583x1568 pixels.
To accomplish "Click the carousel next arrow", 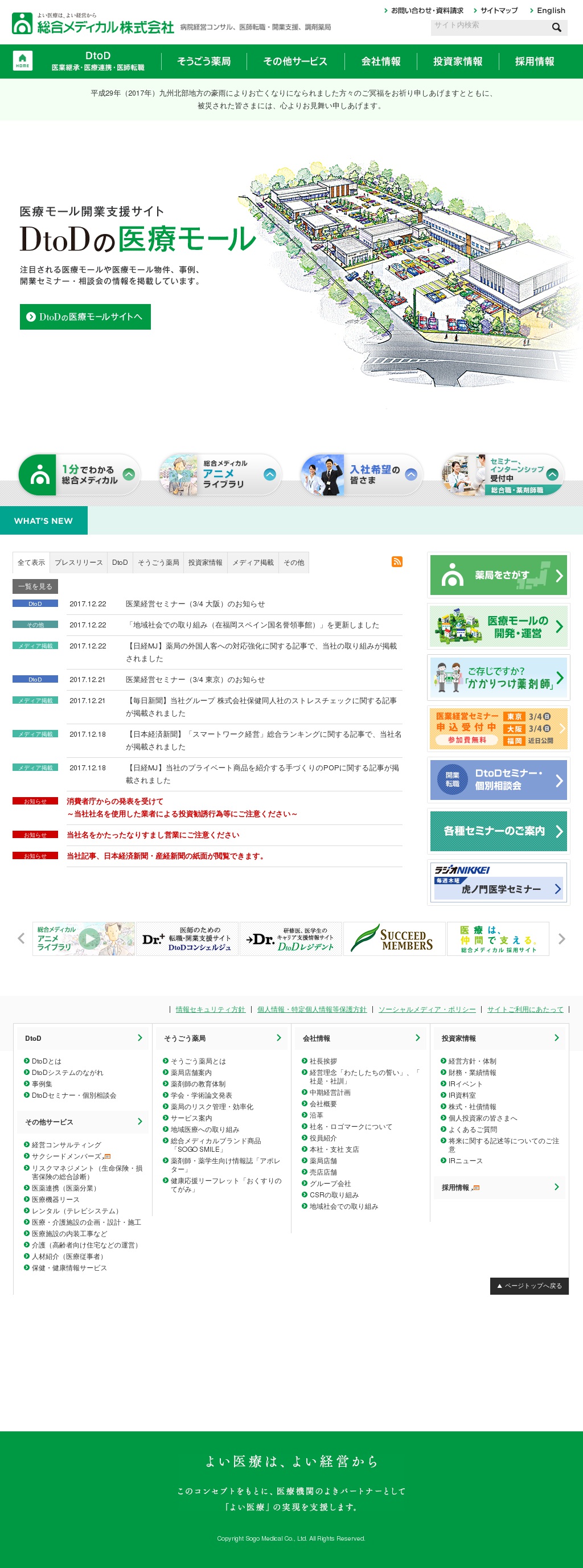I will (x=562, y=939).
